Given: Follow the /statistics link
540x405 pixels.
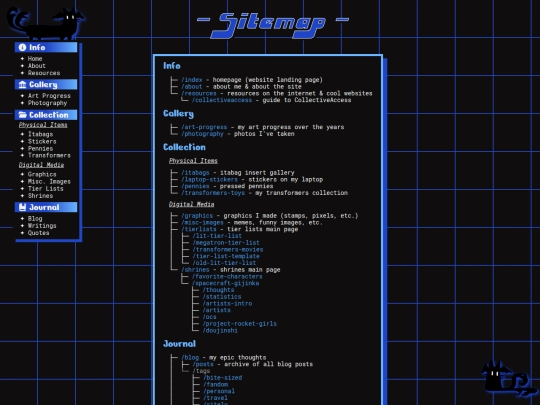Looking at the screenshot, I should (222, 297).
